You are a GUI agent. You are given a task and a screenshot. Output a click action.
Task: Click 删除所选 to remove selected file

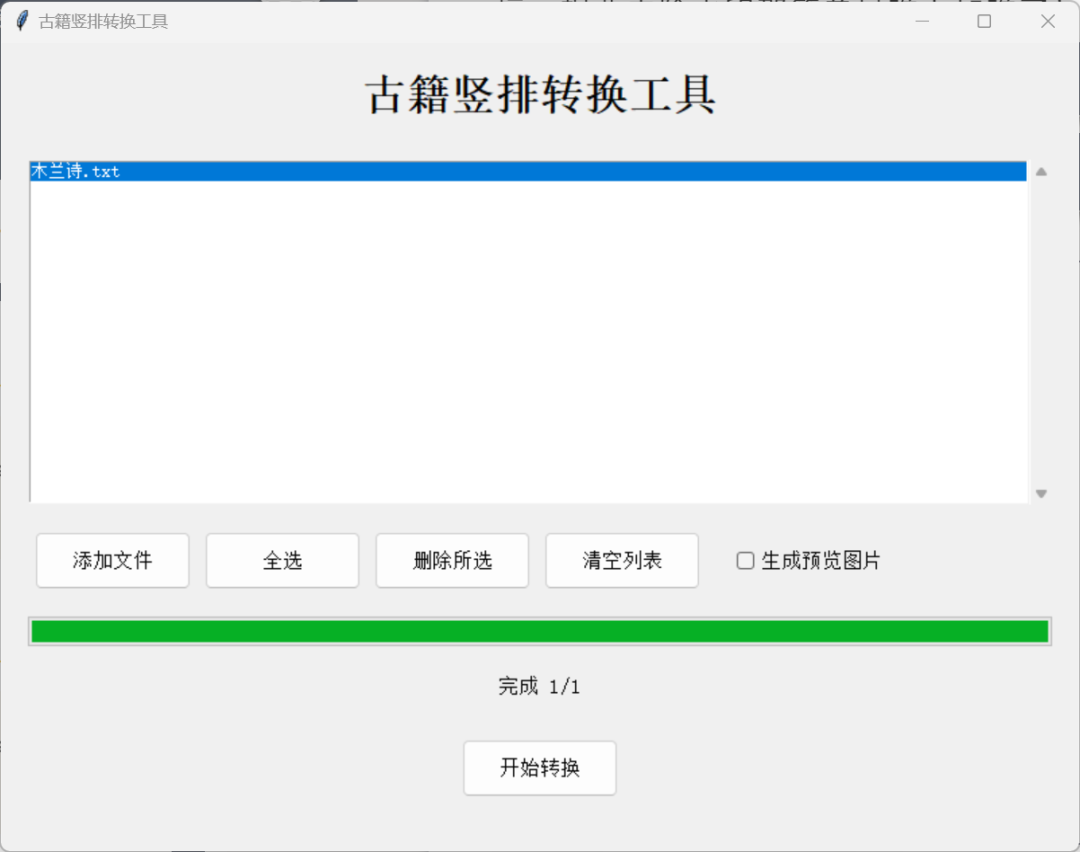[x=452, y=561]
